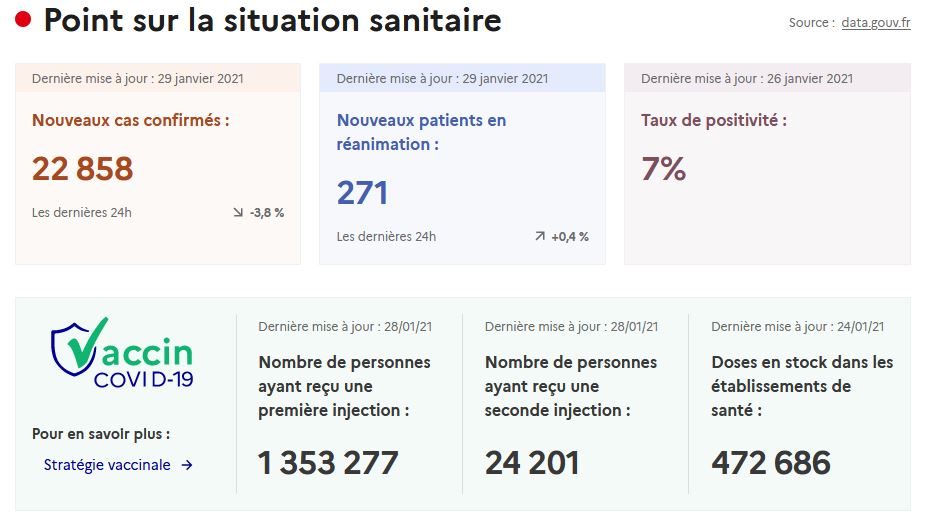Click the arrow next to Stratégie vaccinale

tap(187, 465)
